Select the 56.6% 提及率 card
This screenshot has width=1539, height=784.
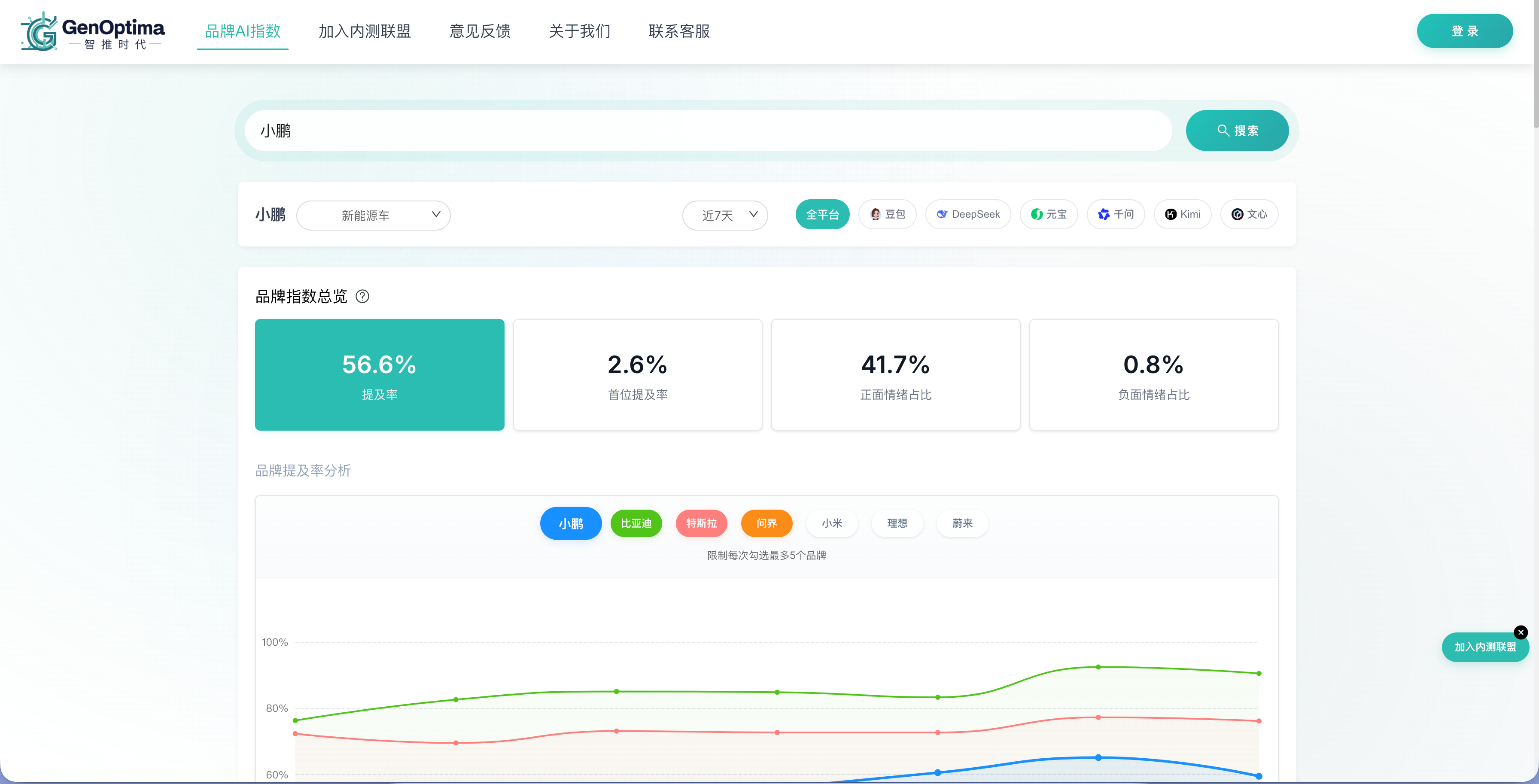(379, 375)
